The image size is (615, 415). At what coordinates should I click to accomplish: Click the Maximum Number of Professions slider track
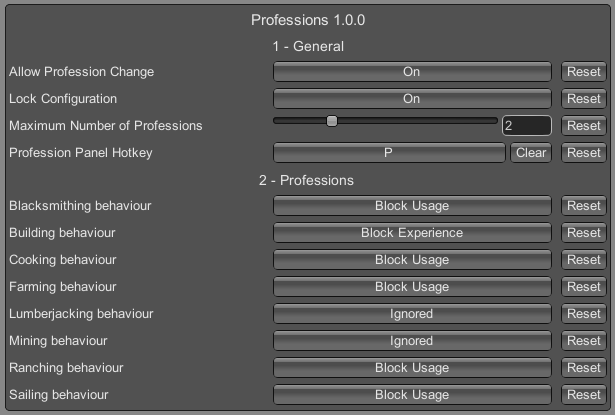click(386, 121)
